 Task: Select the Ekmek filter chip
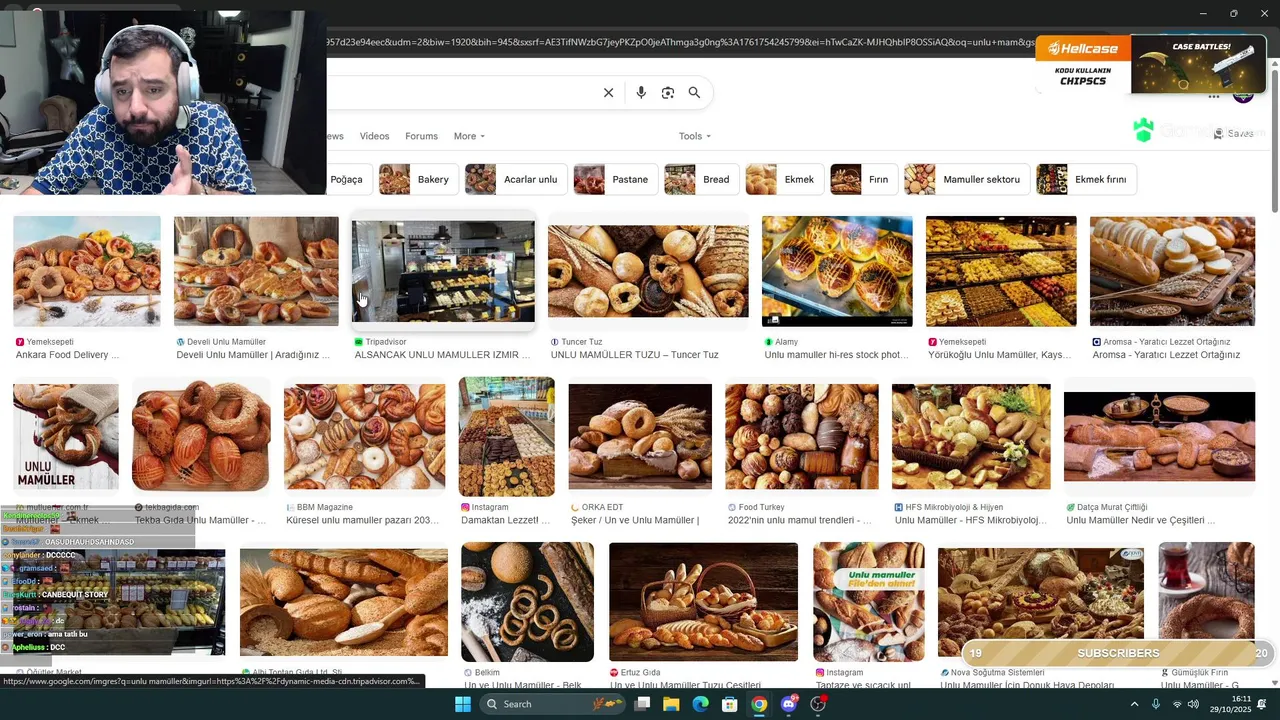tap(785, 179)
